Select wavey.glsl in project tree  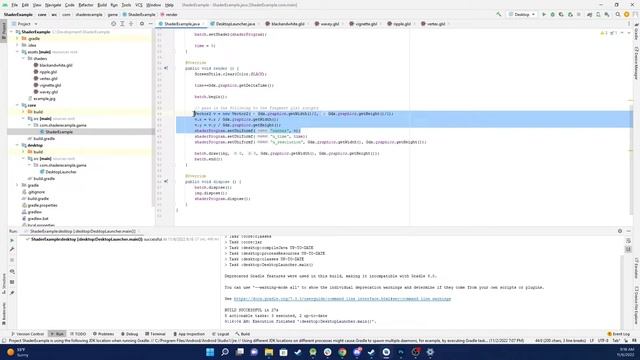49,92
